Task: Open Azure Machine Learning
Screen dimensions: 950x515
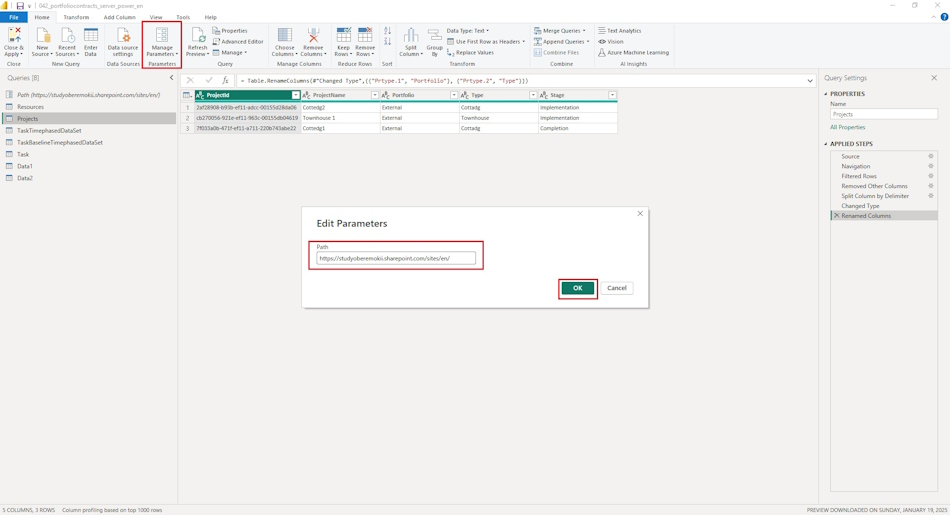Action: [634, 53]
